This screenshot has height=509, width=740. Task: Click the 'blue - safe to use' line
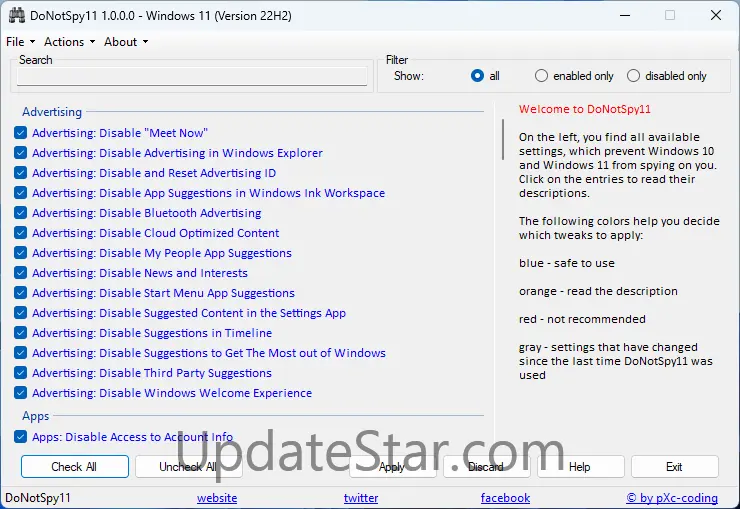(x=567, y=263)
